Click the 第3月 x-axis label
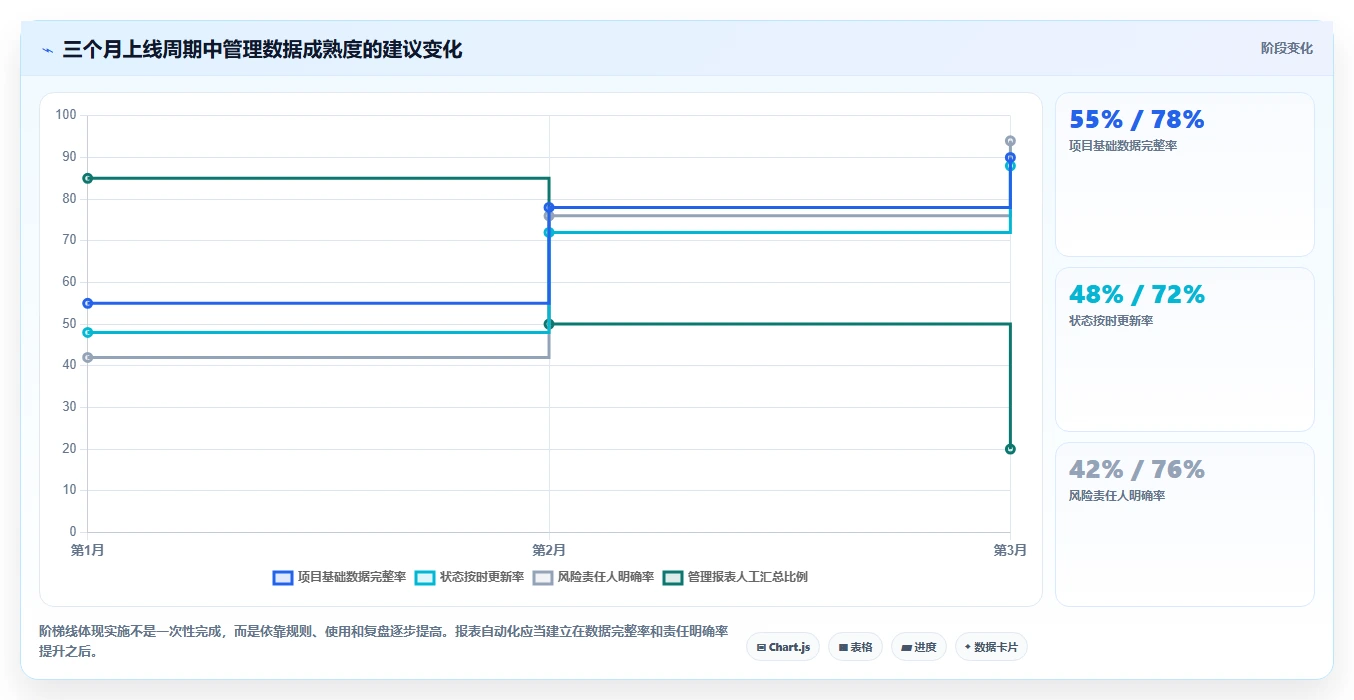Viewport: 1354px width, 700px height. coord(1010,550)
